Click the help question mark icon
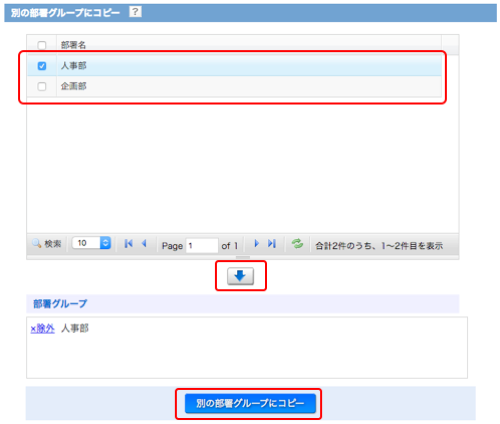This screenshot has height=424, width=500. pos(135,12)
